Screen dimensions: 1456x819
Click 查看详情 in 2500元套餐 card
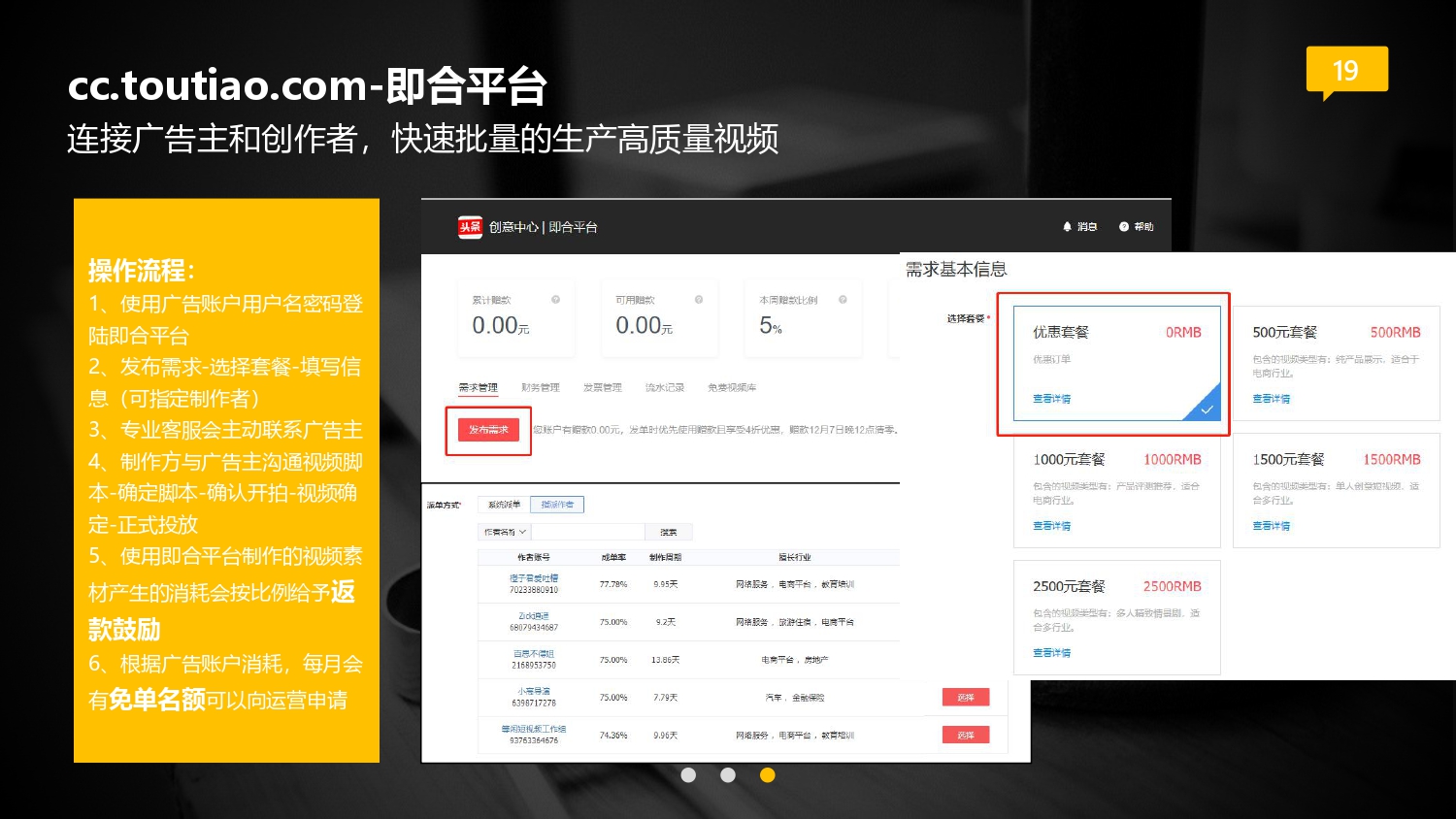(x=1052, y=653)
